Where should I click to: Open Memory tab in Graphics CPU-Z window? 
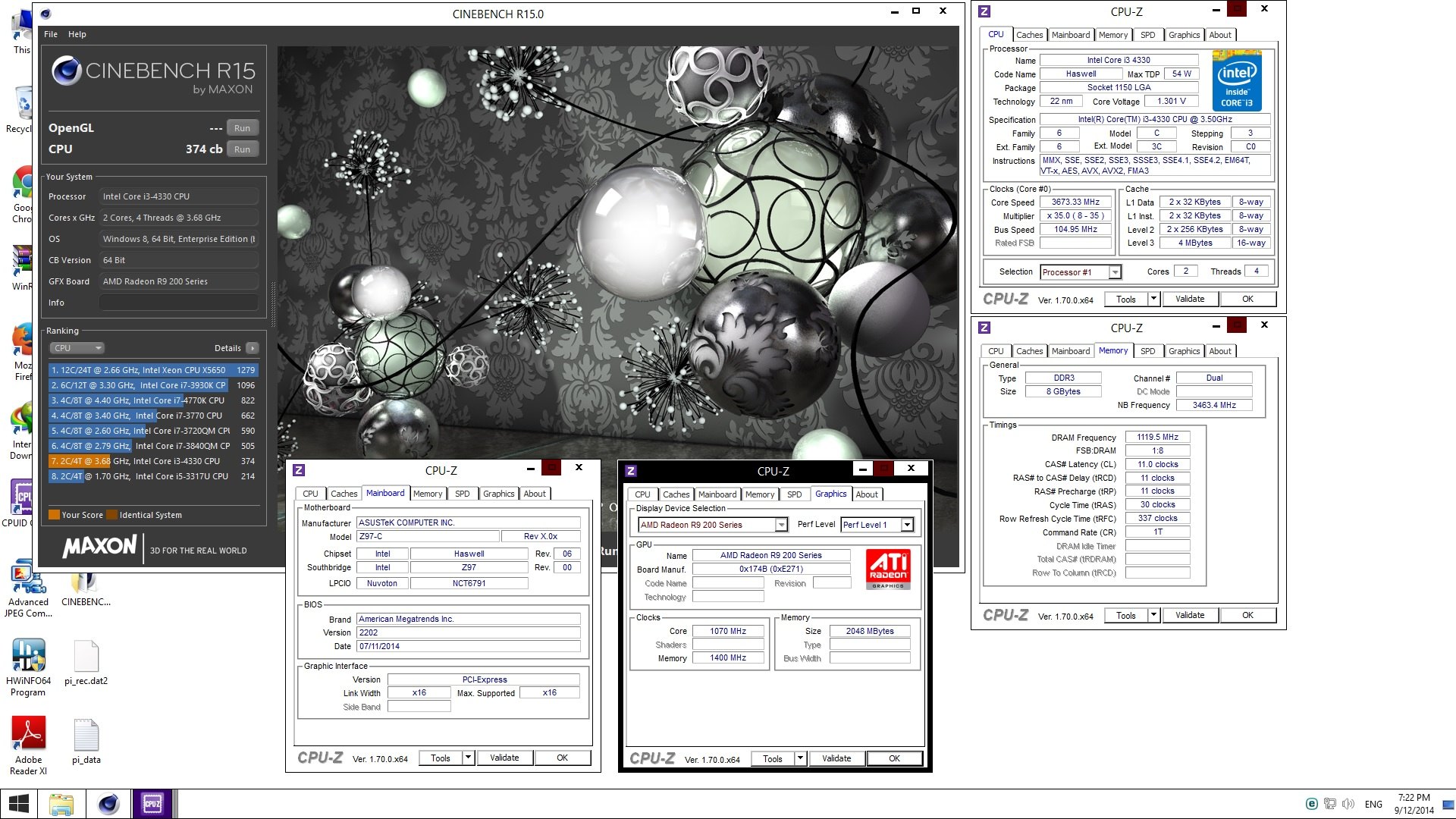760,494
